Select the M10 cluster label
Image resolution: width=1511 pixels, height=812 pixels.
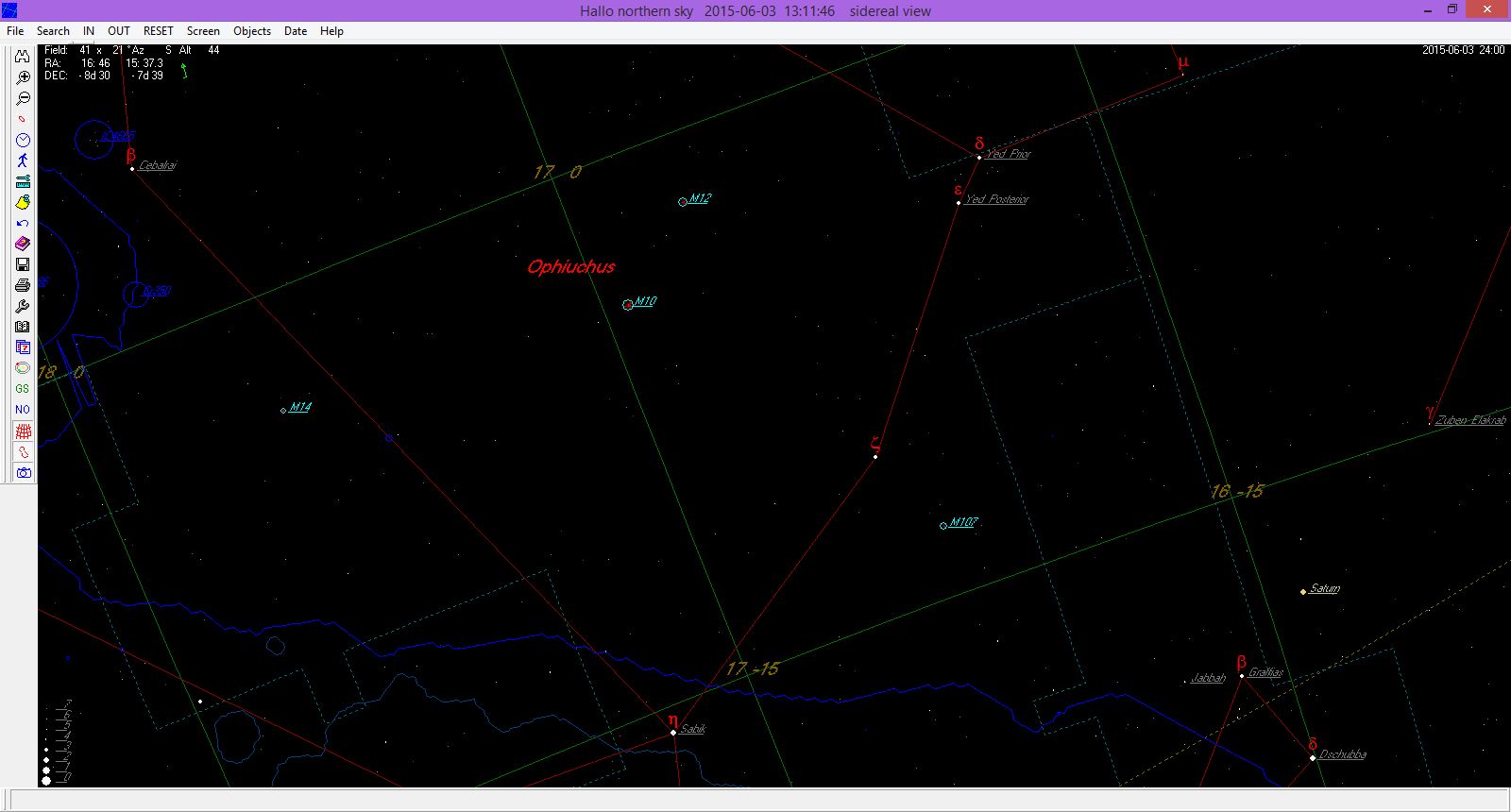coord(645,301)
